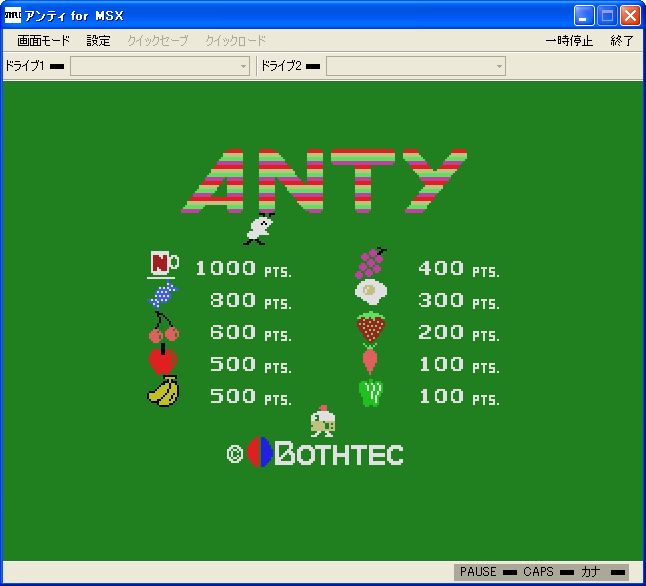Pause emulation with 一時停止

(x=569, y=40)
